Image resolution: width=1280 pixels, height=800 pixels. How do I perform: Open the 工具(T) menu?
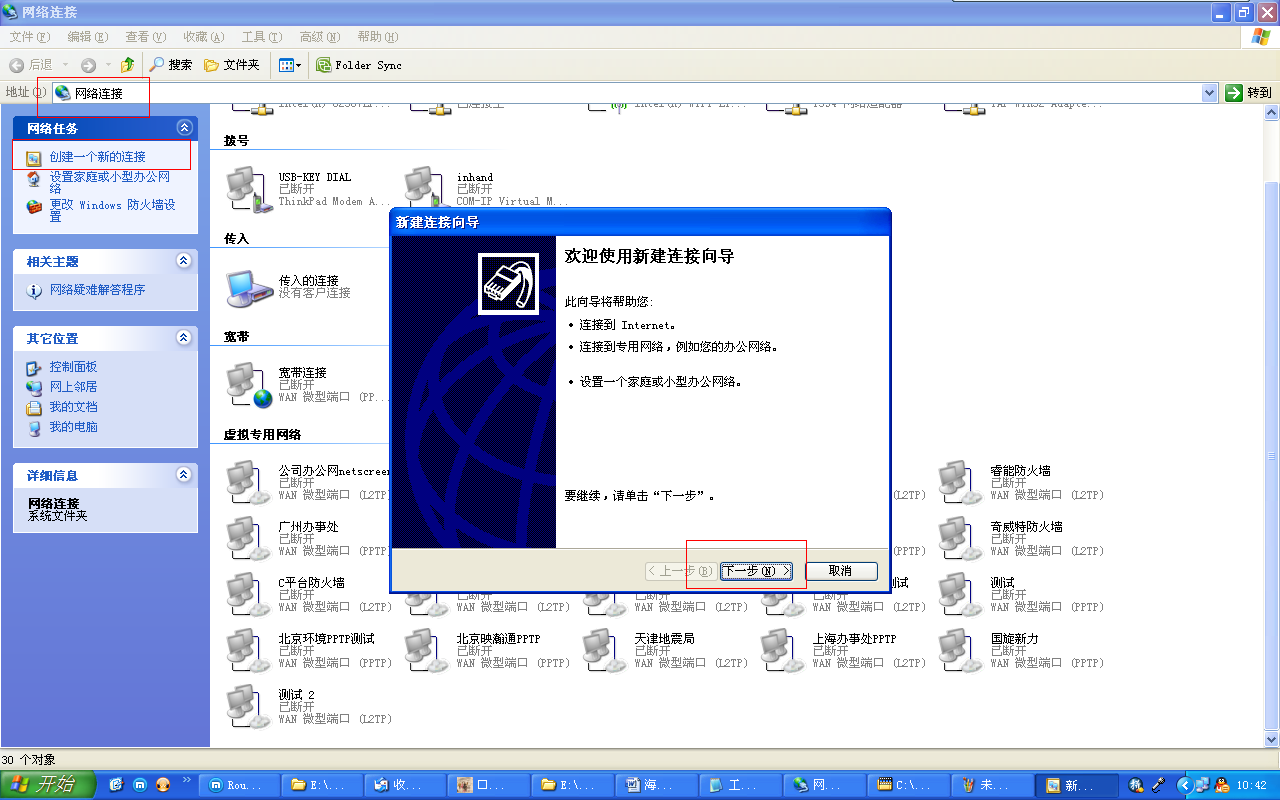(261, 36)
